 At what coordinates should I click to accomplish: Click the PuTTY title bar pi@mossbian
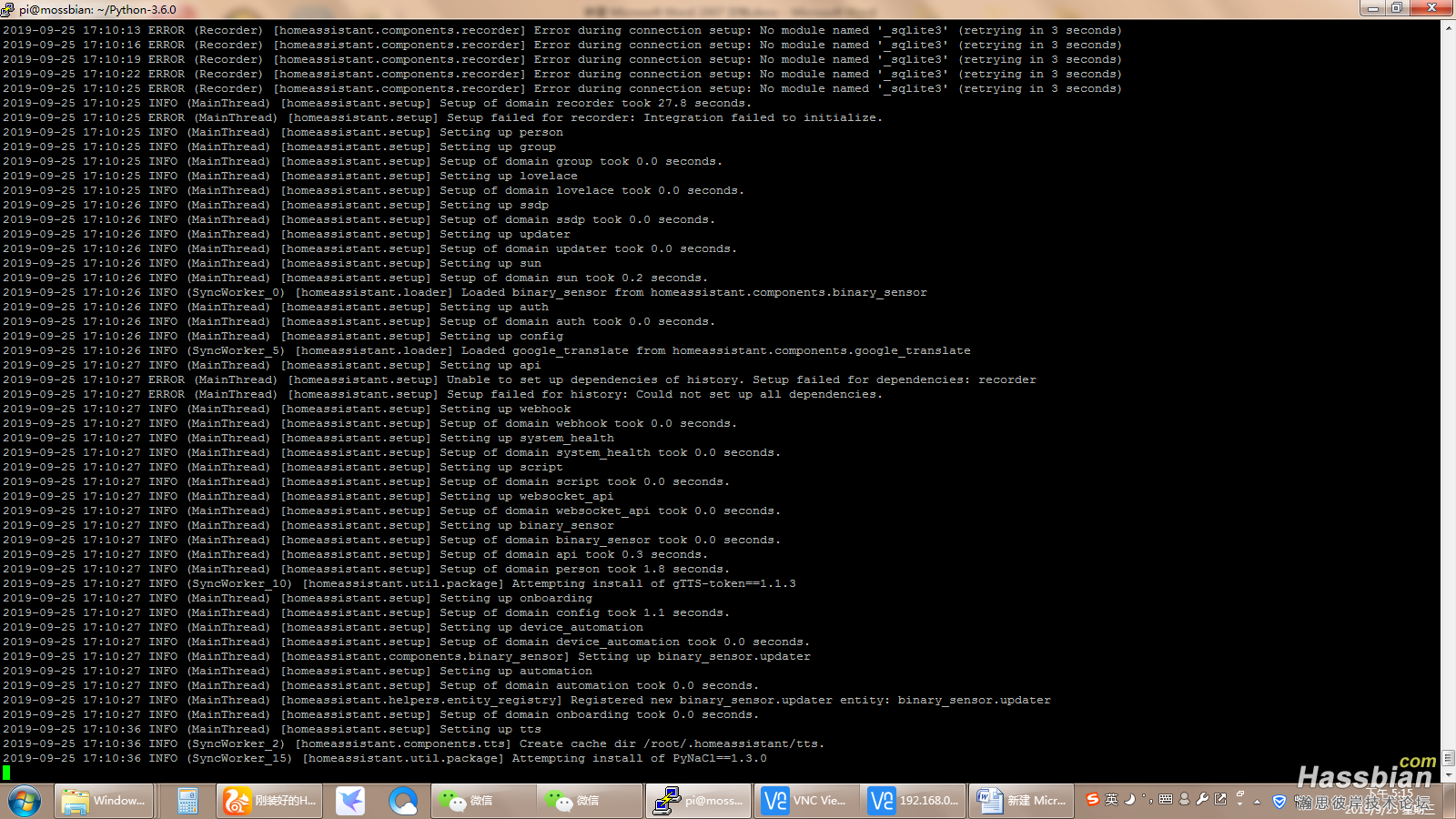pyautogui.click(x=98, y=9)
